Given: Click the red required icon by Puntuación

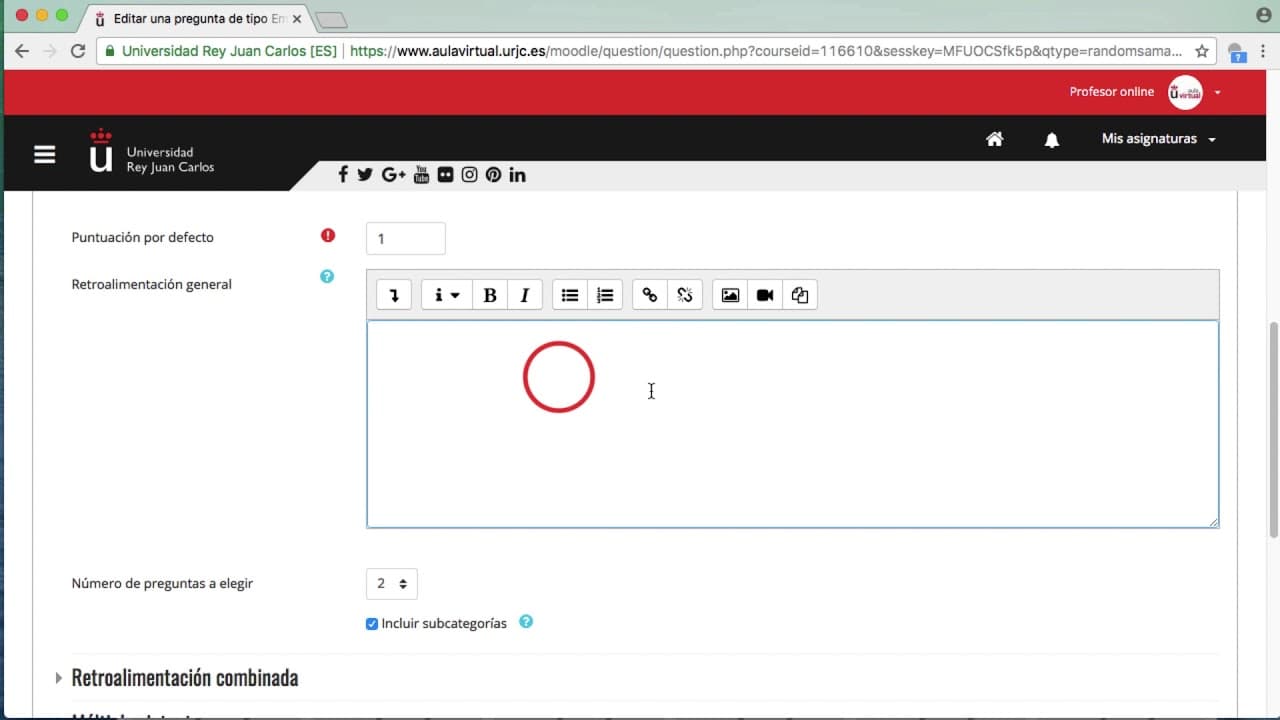Looking at the screenshot, I should [328, 236].
